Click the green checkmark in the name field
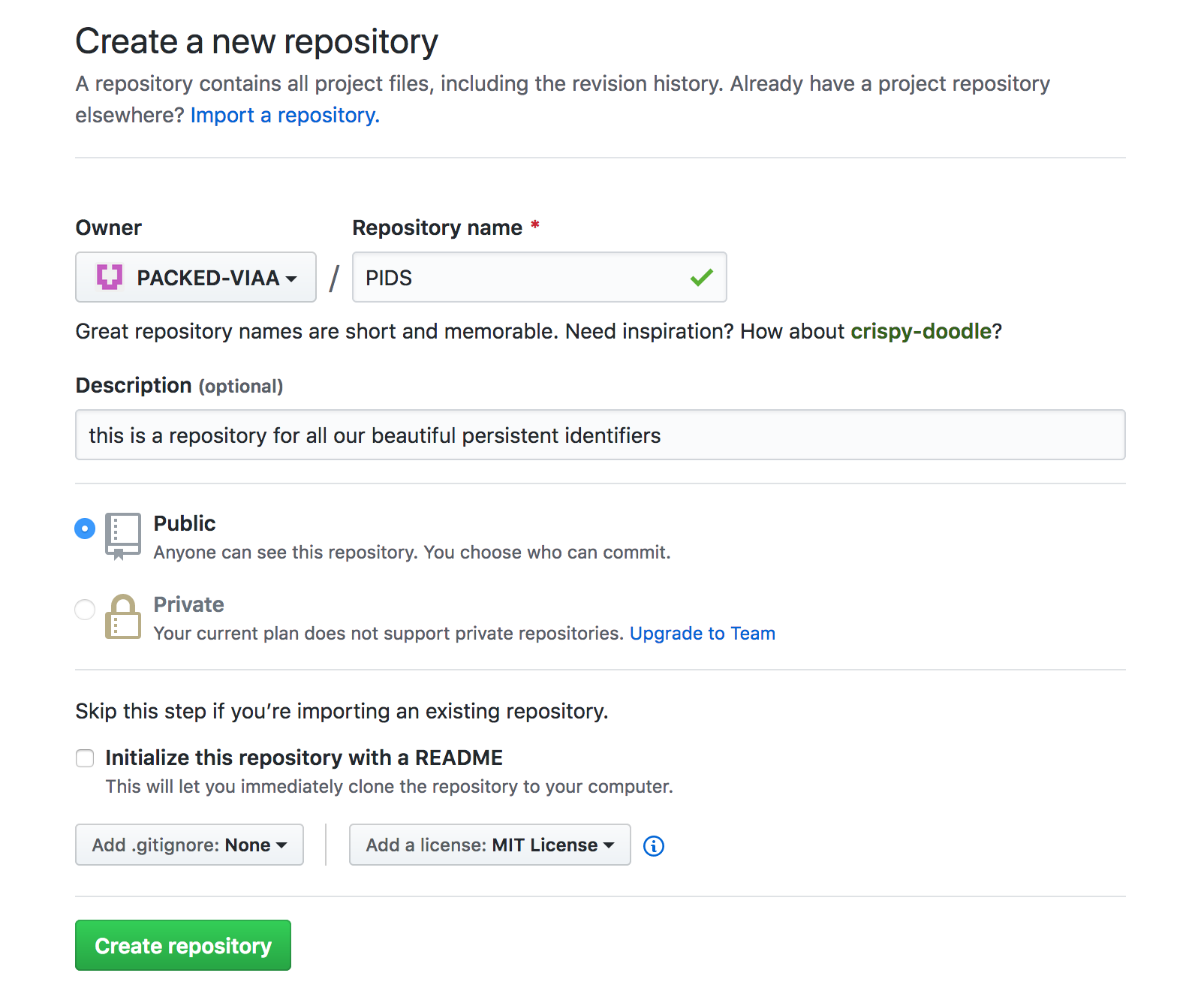Viewport: 1204px width, 988px height. (702, 278)
